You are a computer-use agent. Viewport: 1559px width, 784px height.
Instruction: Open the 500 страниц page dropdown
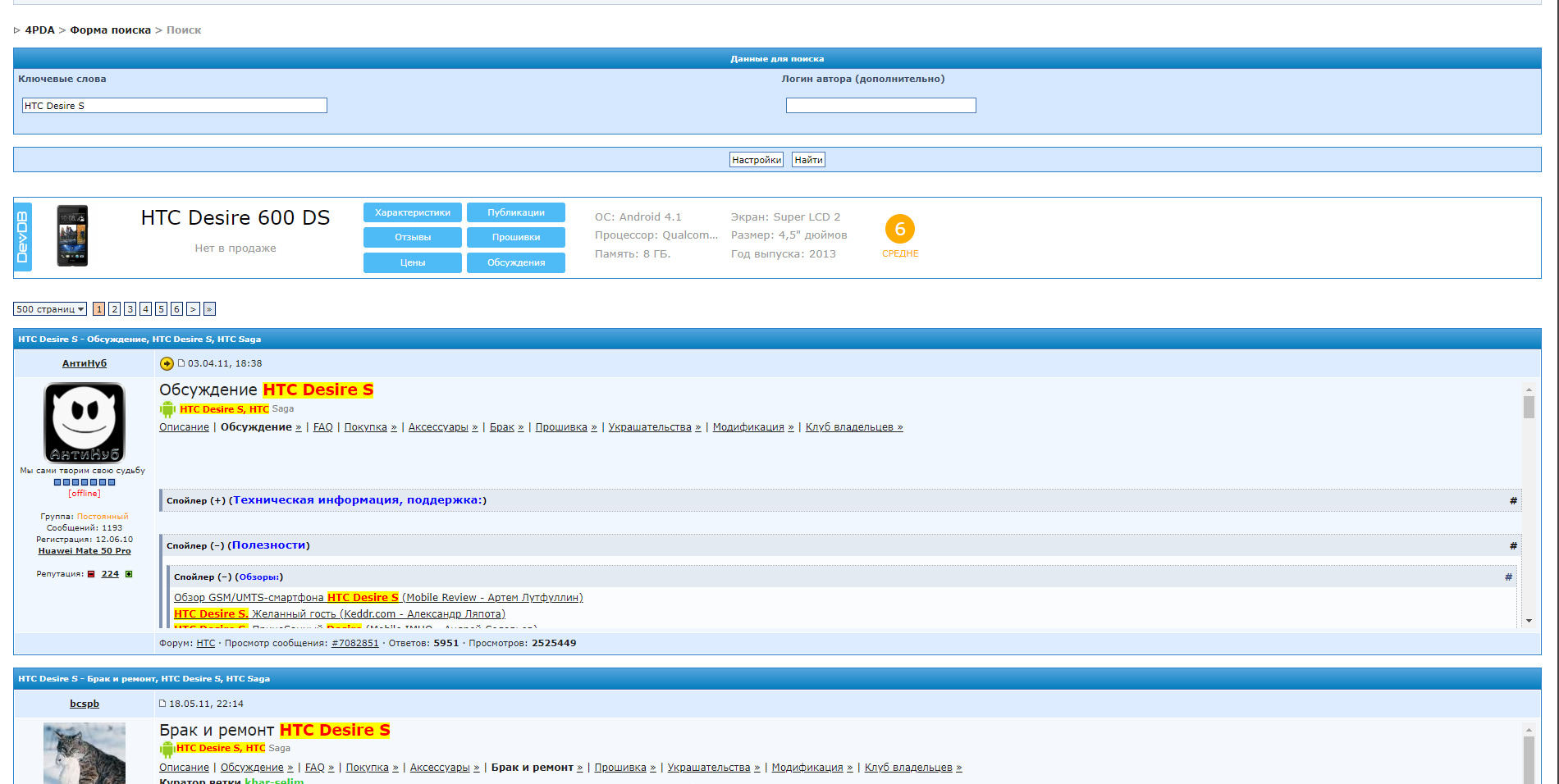tap(50, 309)
